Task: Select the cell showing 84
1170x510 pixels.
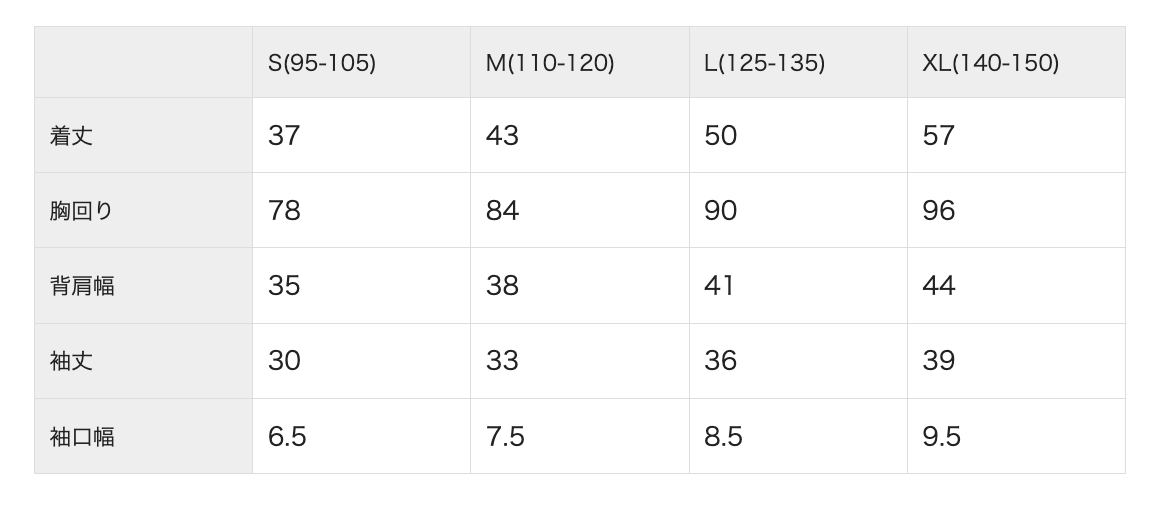Action: tap(502, 211)
